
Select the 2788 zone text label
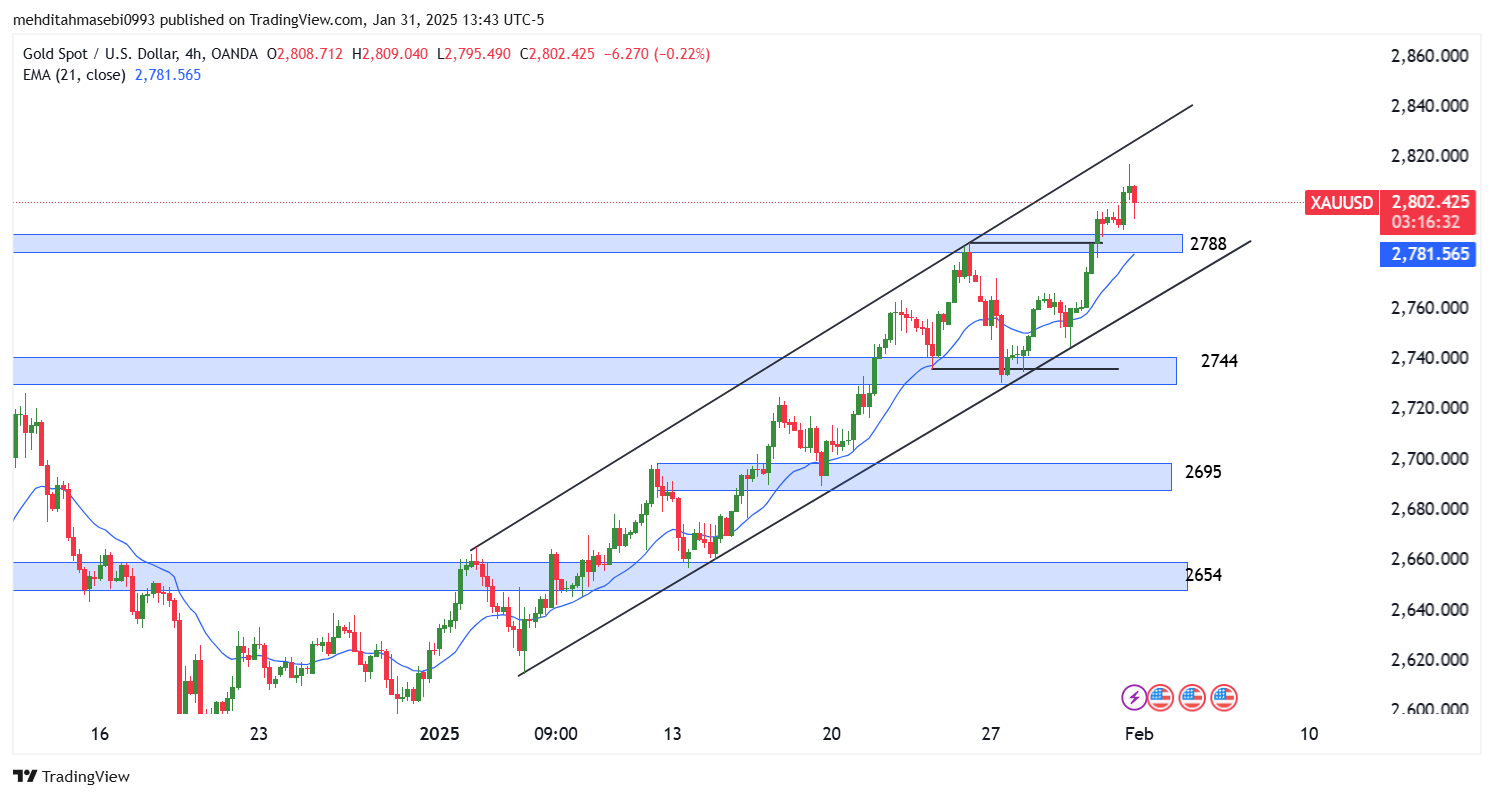tap(1208, 244)
